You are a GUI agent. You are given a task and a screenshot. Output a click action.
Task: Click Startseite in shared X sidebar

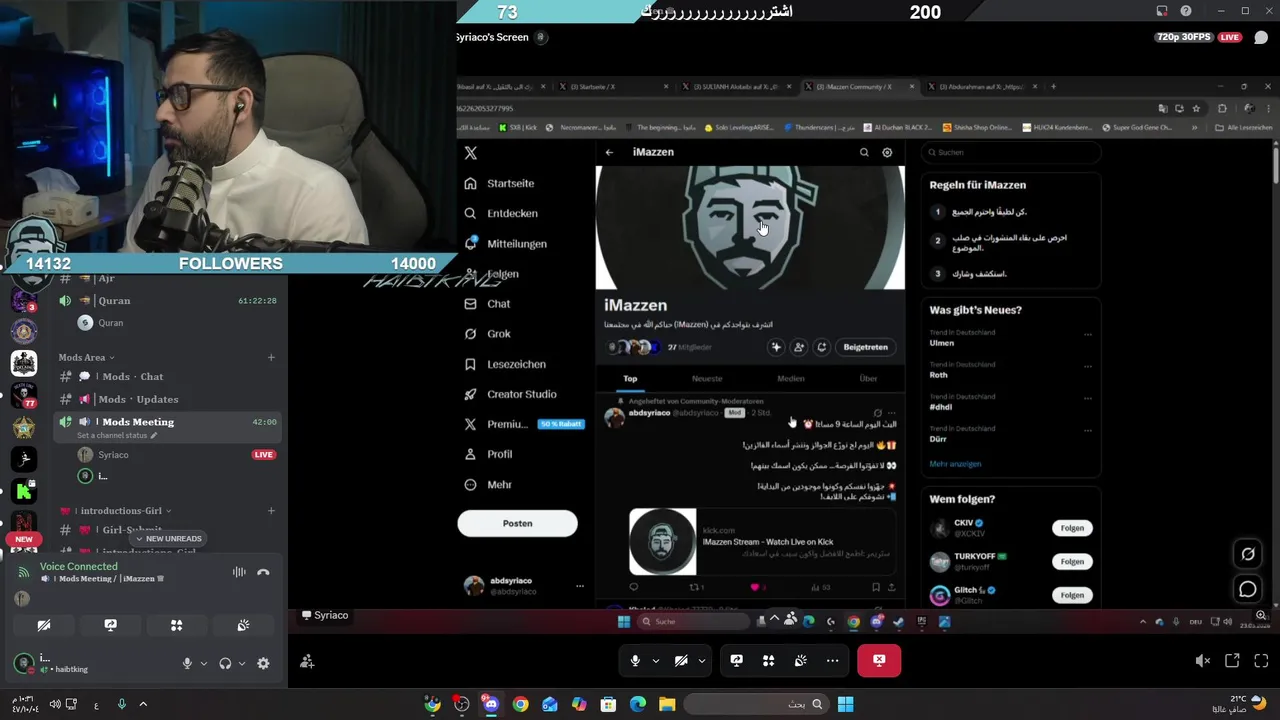point(499,184)
